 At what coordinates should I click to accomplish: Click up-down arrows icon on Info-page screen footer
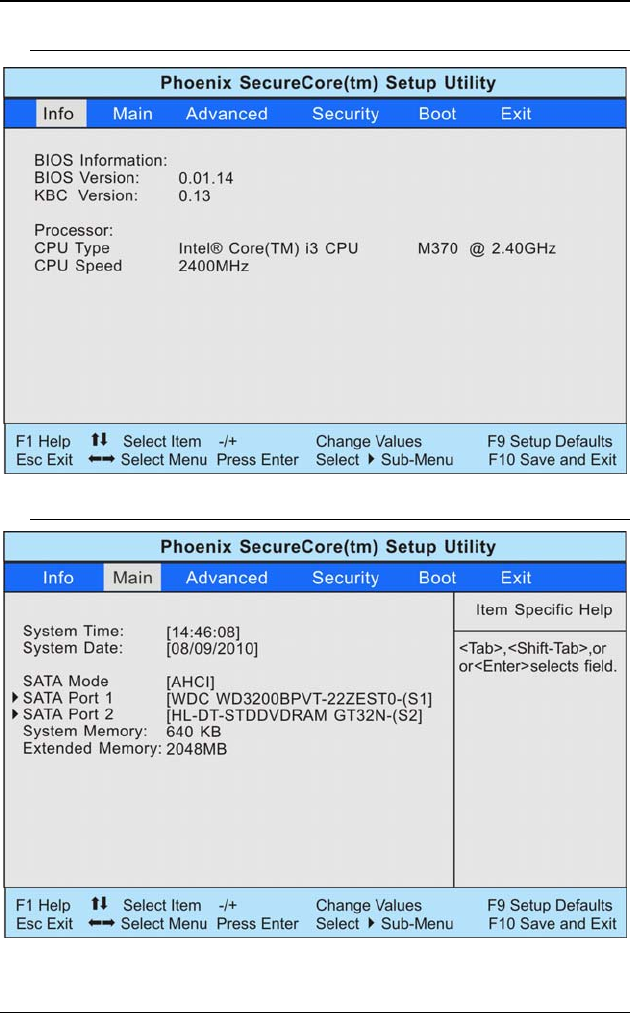coord(99,440)
